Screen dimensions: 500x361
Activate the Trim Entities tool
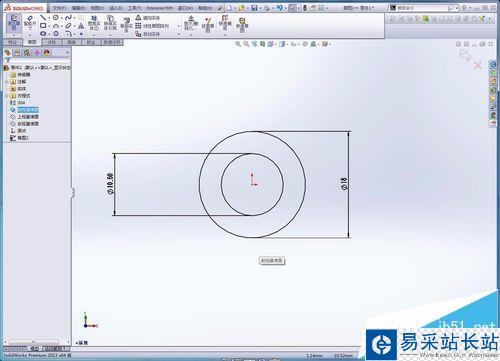[x=94, y=23]
